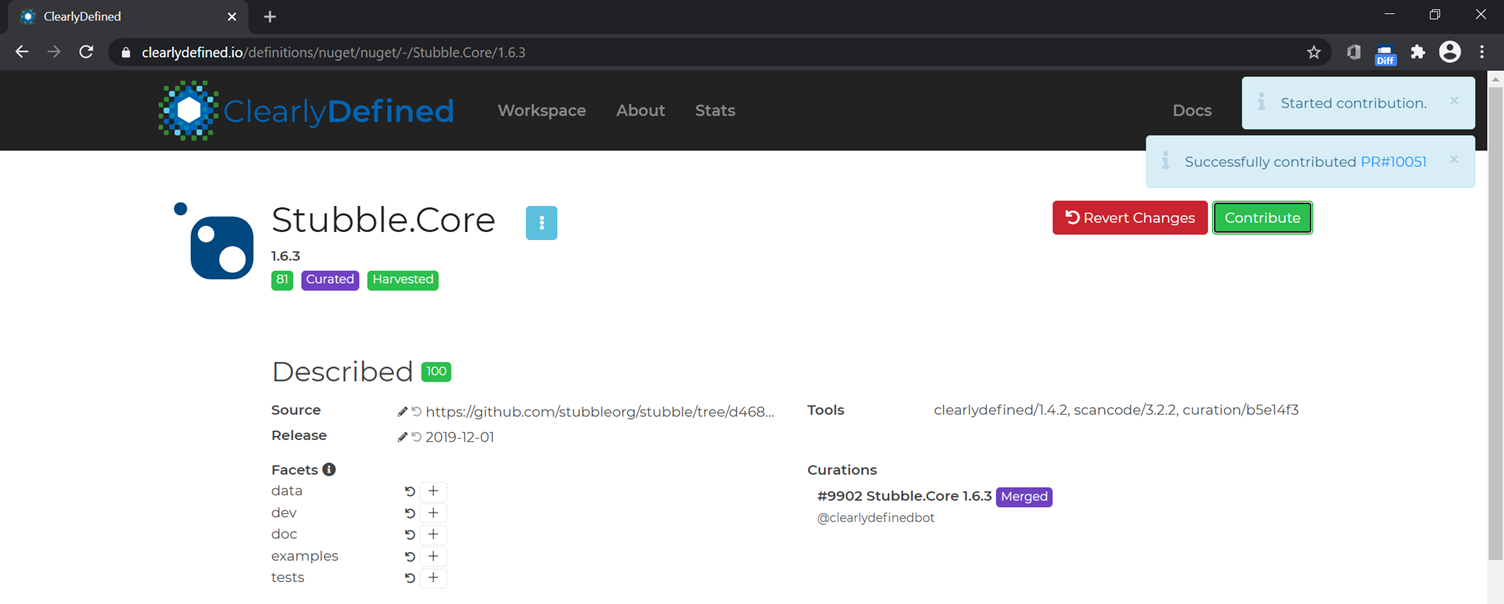Click the Tools value text
The height and width of the screenshot is (604, 1504).
tap(1116, 410)
